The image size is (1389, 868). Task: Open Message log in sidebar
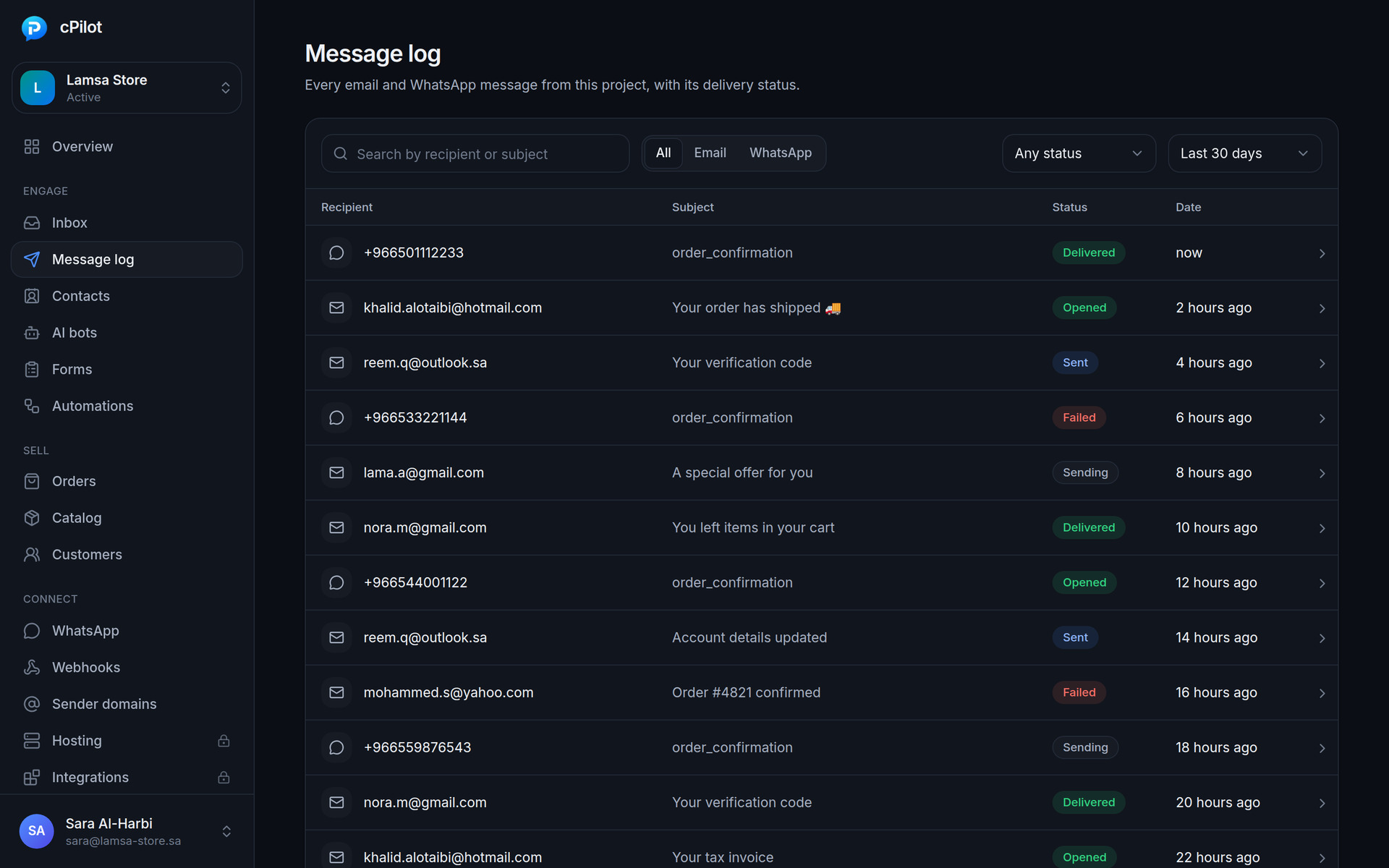(x=127, y=260)
